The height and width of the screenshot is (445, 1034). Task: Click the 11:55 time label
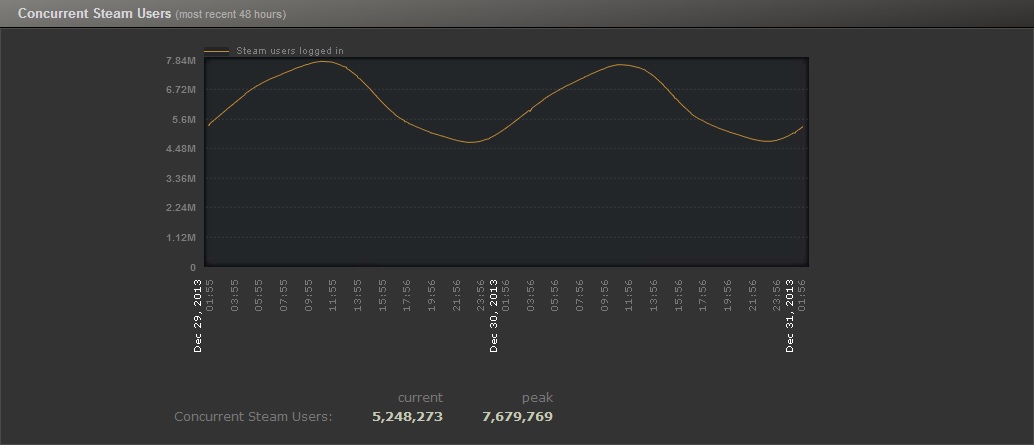point(333,294)
